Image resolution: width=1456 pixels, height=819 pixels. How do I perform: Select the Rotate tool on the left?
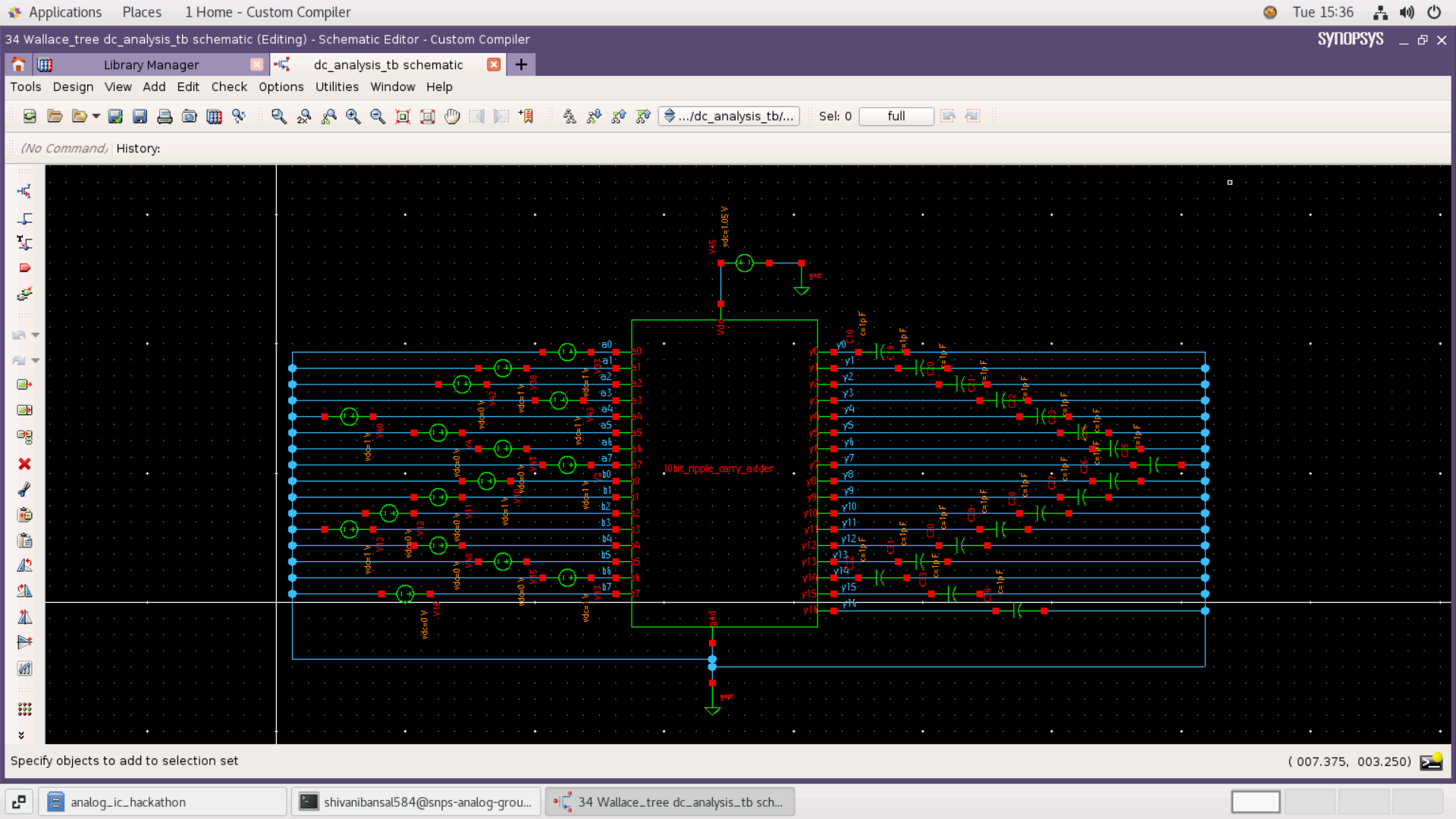(x=24, y=566)
